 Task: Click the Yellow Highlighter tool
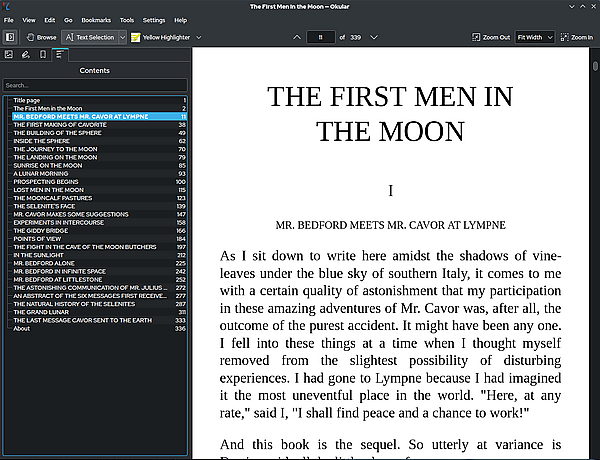pos(160,37)
